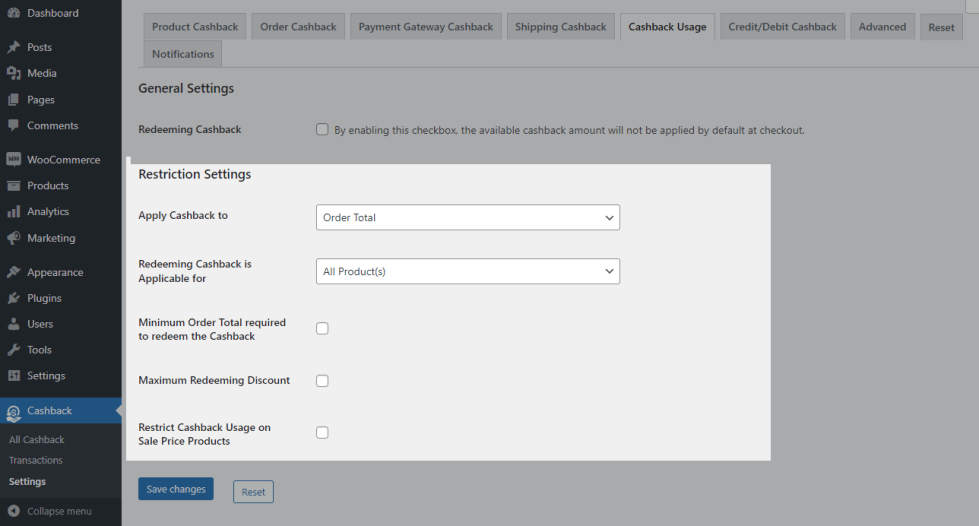This screenshot has width=979, height=526.
Task: Click the Appearance brush icon
Action: (14, 272)
